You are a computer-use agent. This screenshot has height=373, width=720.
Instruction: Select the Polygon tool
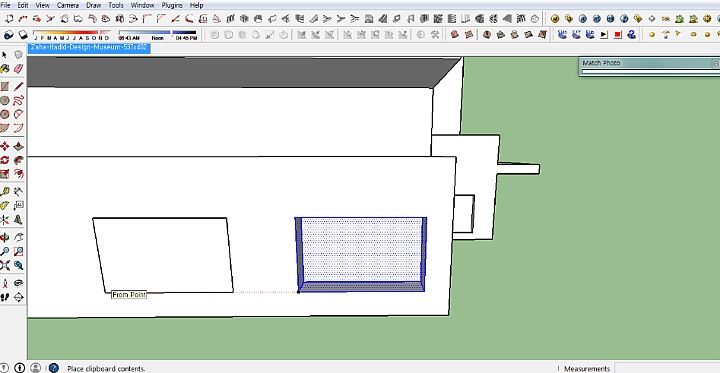(5, 114)
